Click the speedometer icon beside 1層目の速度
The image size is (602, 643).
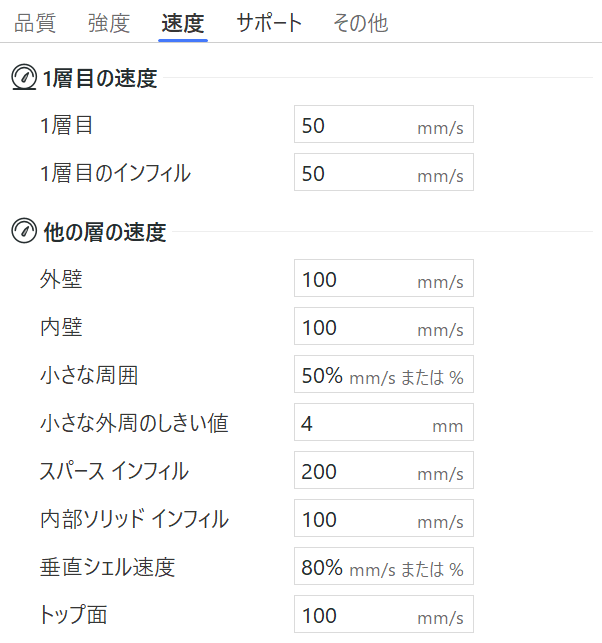tap(23, 79)
